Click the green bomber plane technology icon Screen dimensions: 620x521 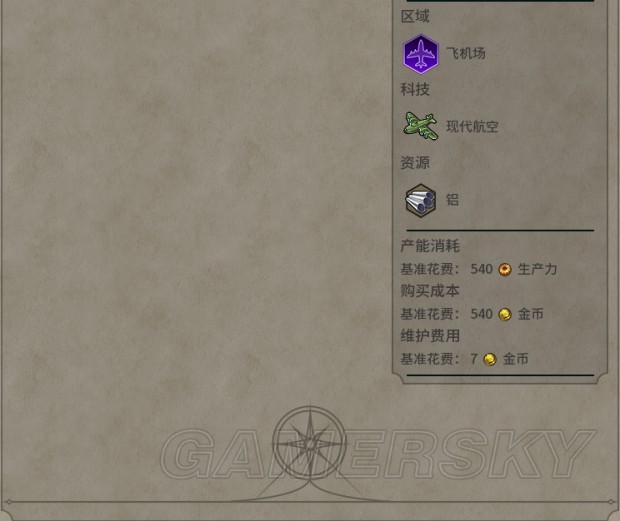tap(420, 126)
